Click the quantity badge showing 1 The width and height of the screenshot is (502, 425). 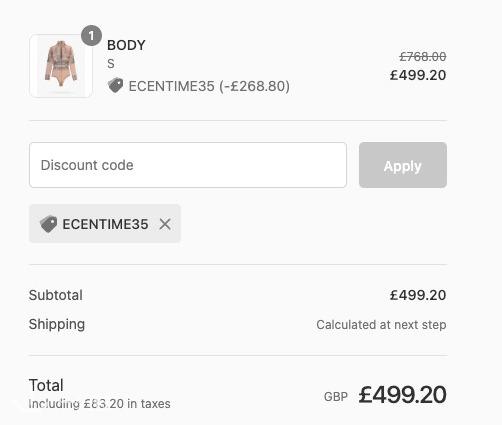point(91,35)
